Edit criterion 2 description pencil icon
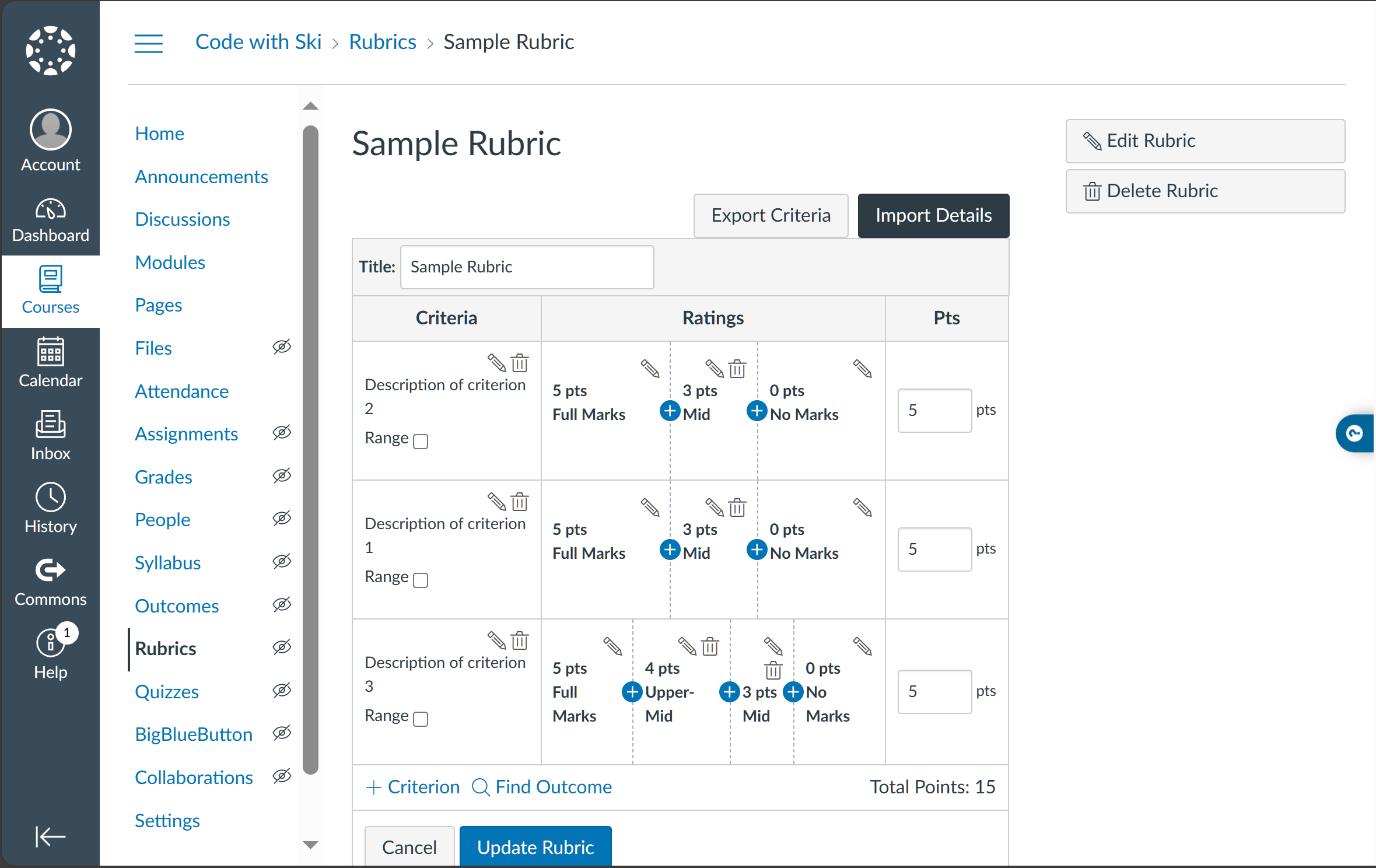1376x868 pixels. click(x=496, y=363)
